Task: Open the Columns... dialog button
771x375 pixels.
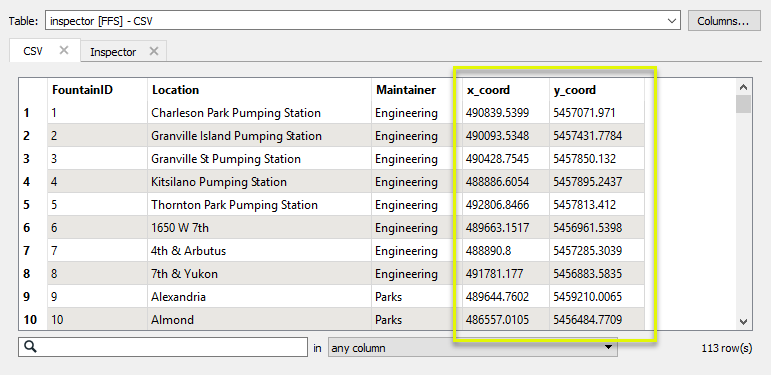Action: (x=724, y=21)
